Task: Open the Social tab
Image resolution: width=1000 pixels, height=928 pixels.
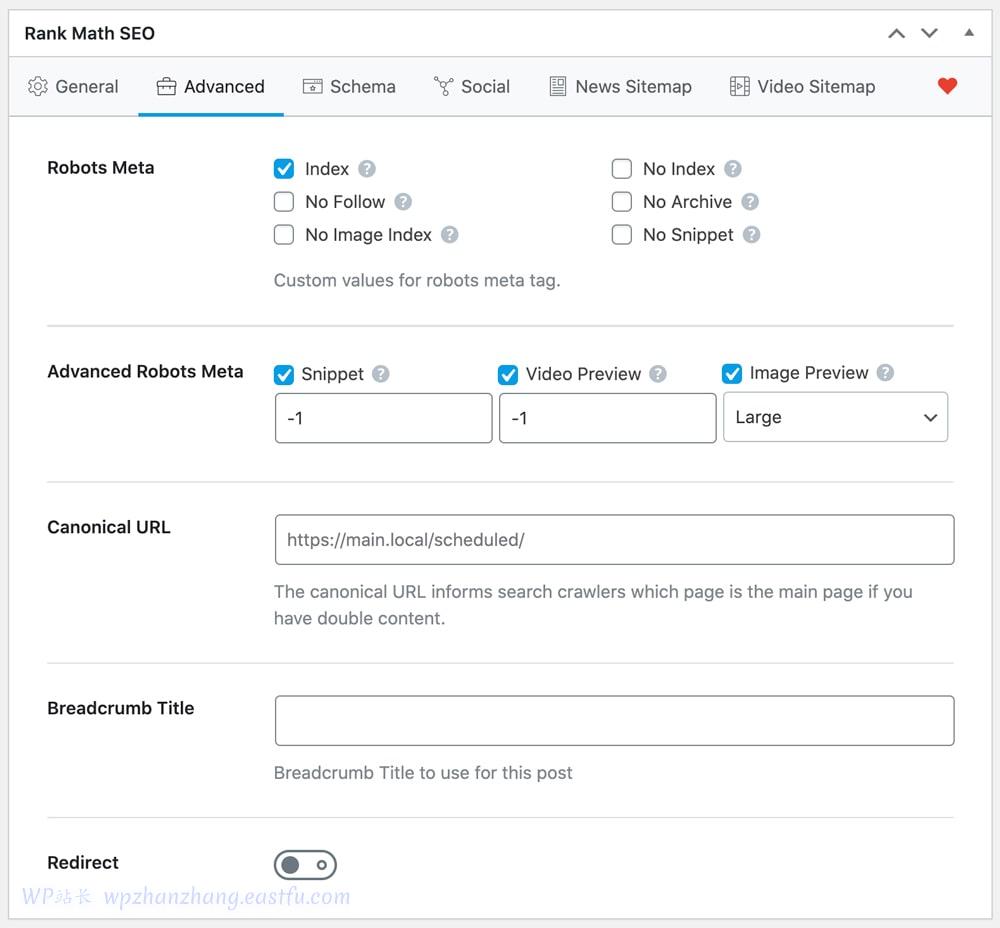Action: click(x=472, y=86)
